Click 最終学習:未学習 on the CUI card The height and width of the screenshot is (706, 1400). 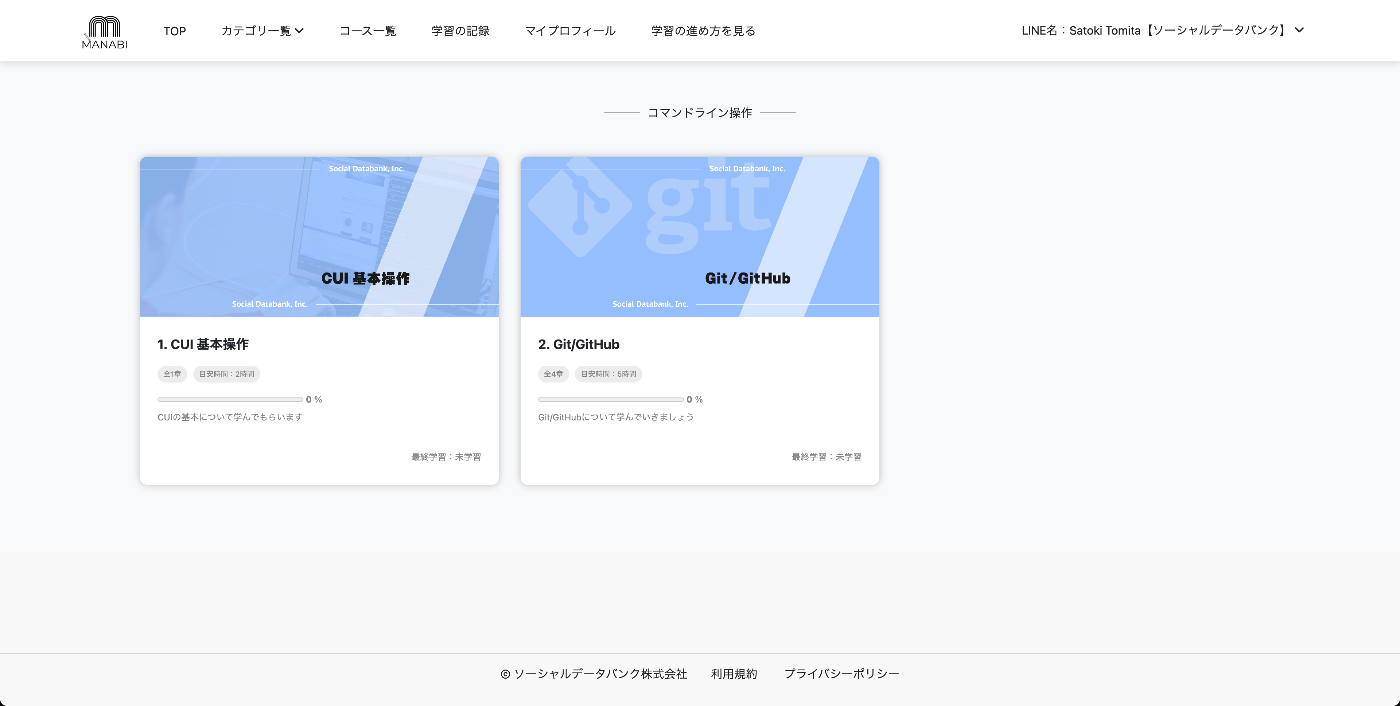(446, 457)
